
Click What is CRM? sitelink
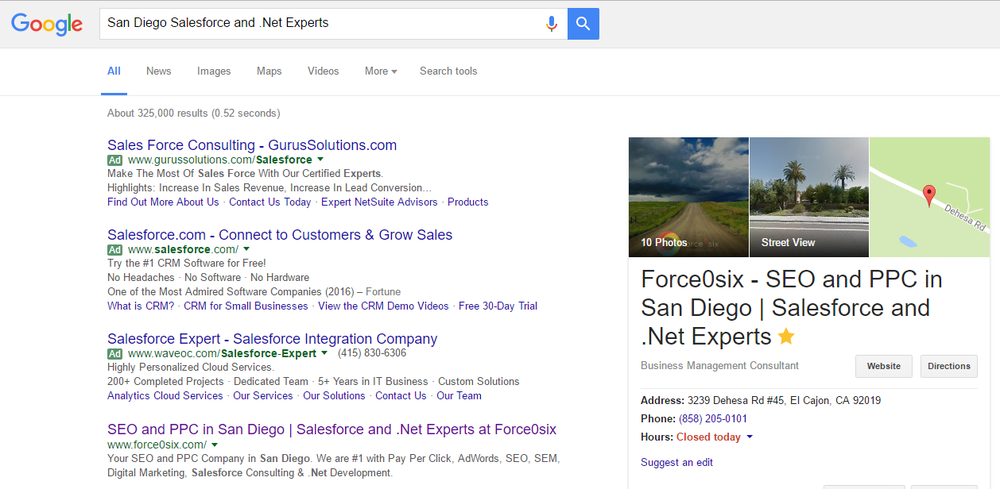tap(140, 306)
